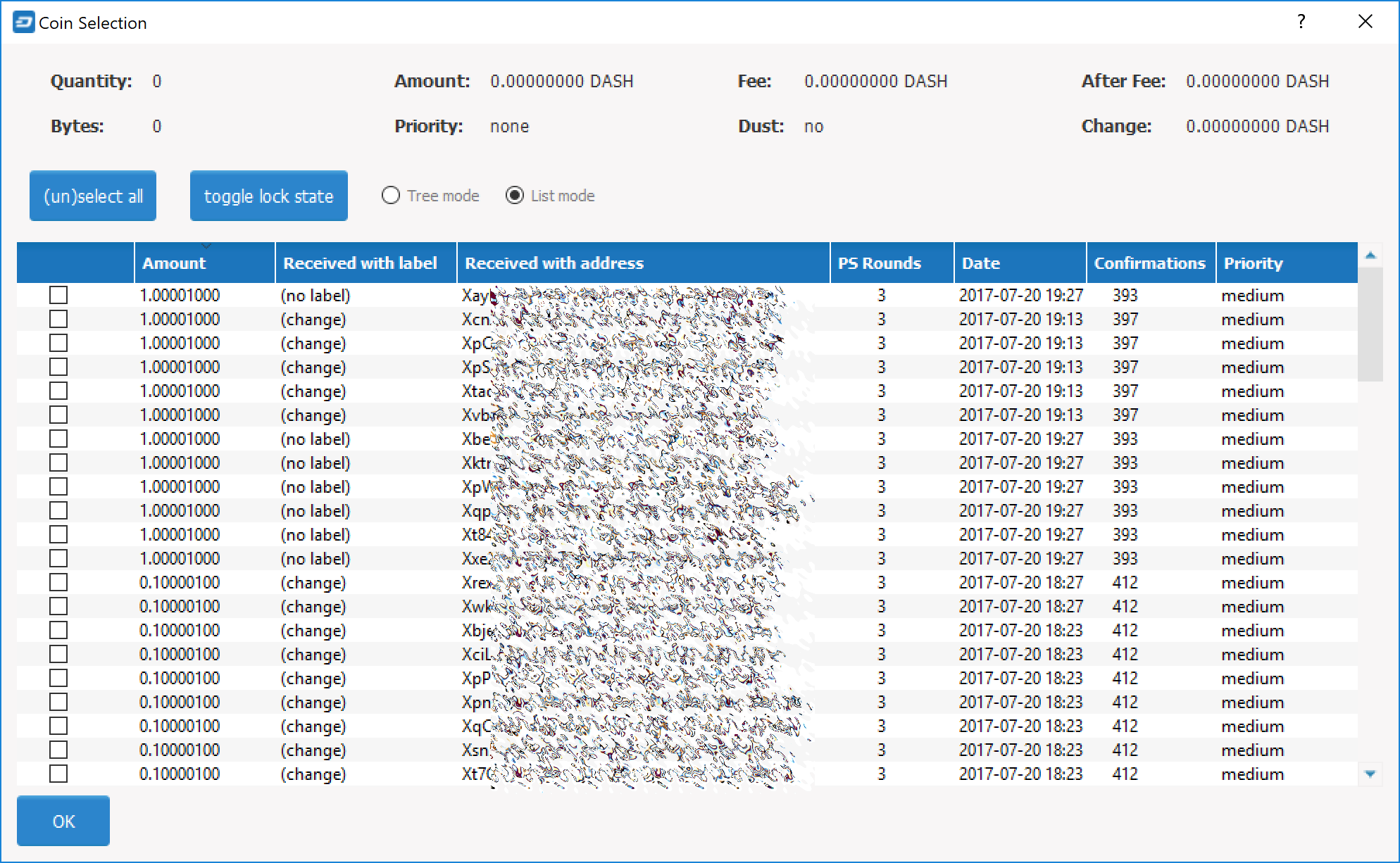Click the amount cell in Xxe row

180,558
